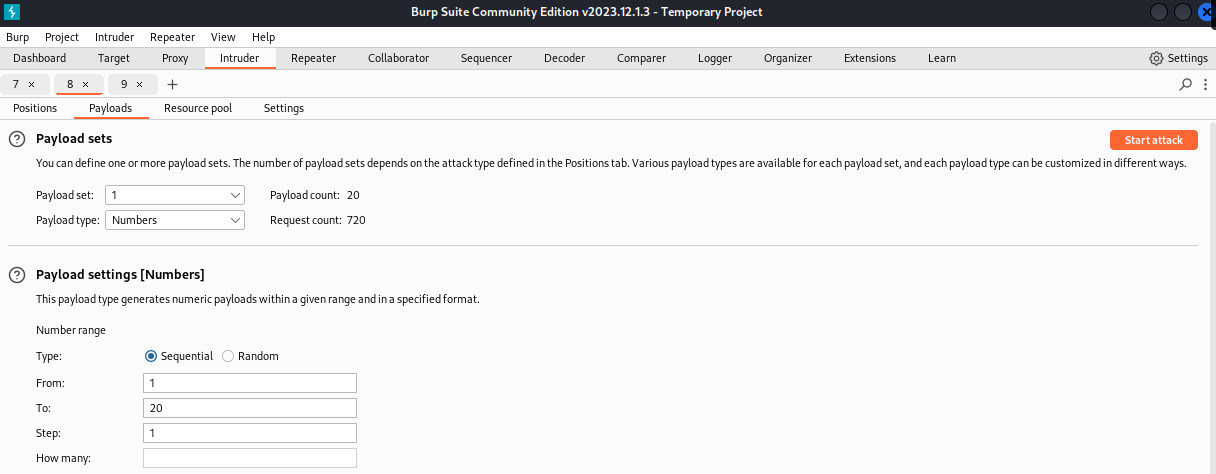Switch to the main Repeater tab
This screenshot has height=474, width=1216.
[313, 58]
